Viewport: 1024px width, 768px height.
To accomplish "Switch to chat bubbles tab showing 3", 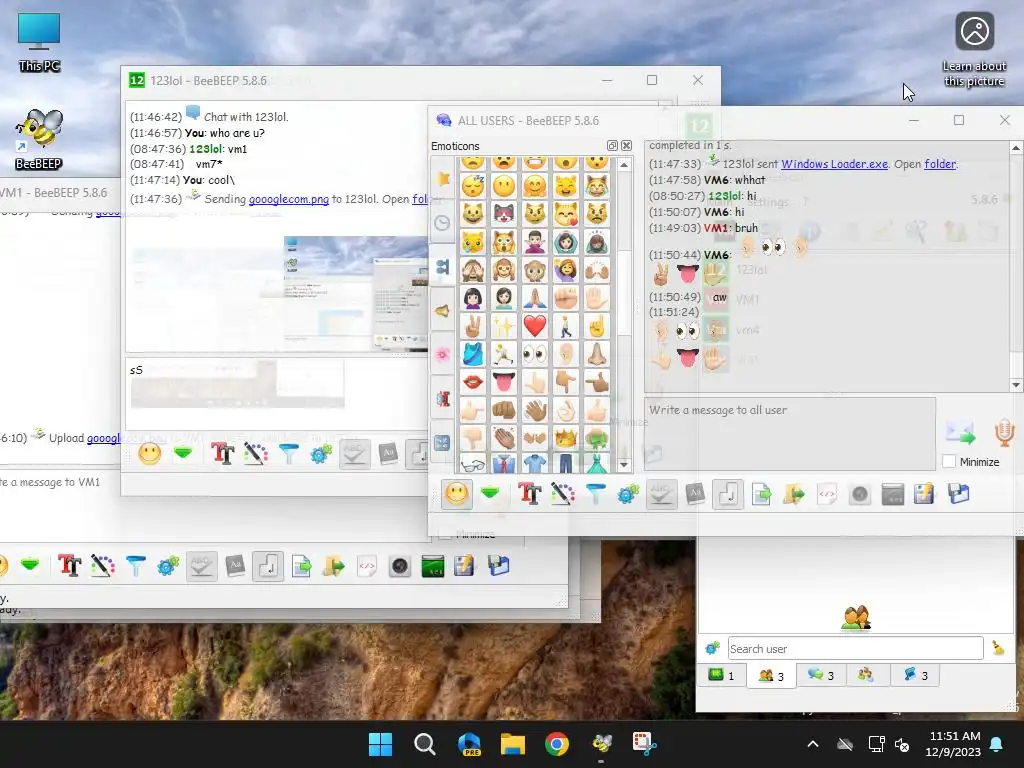I will [821, 675].
